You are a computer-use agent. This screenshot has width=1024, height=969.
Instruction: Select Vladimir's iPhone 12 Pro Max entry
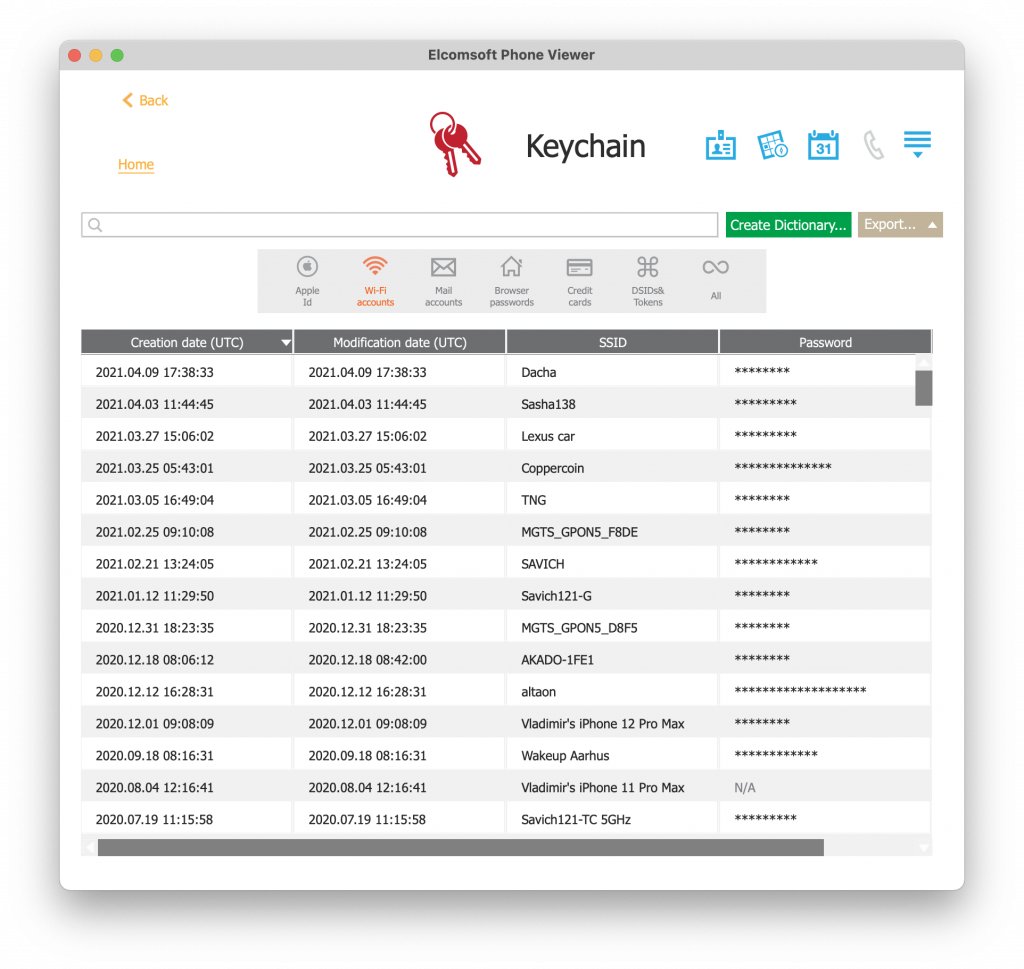602,724
